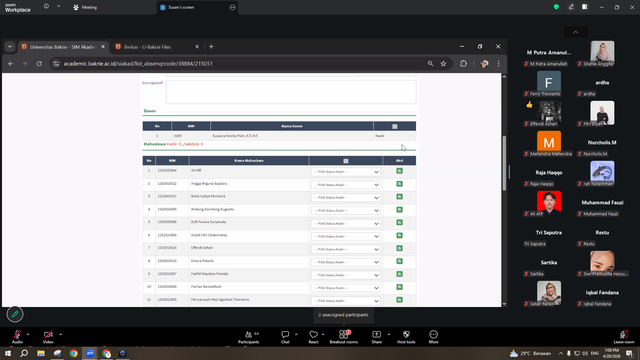Select the Berkas U-Bakrie Files browser tab
The image size is (640, 360).
157,47
